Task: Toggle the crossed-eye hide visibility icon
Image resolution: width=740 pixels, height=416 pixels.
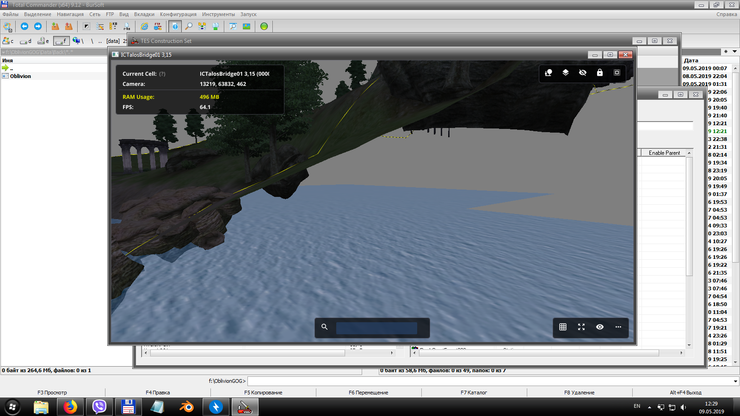Action: pyautogui.click(x=583, y=73)
